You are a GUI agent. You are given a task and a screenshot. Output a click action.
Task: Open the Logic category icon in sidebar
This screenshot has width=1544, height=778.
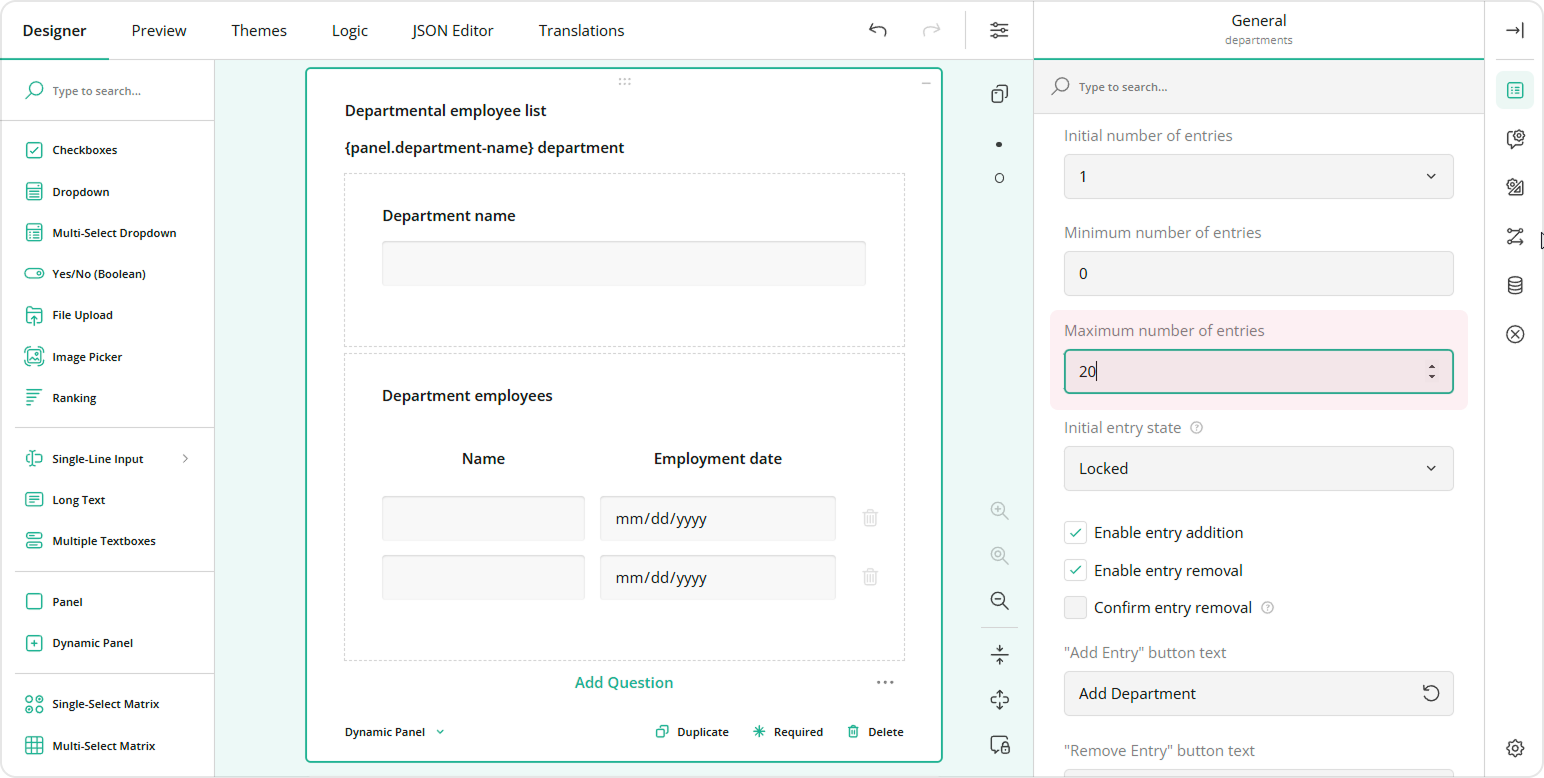click(x=1514, y=237)
